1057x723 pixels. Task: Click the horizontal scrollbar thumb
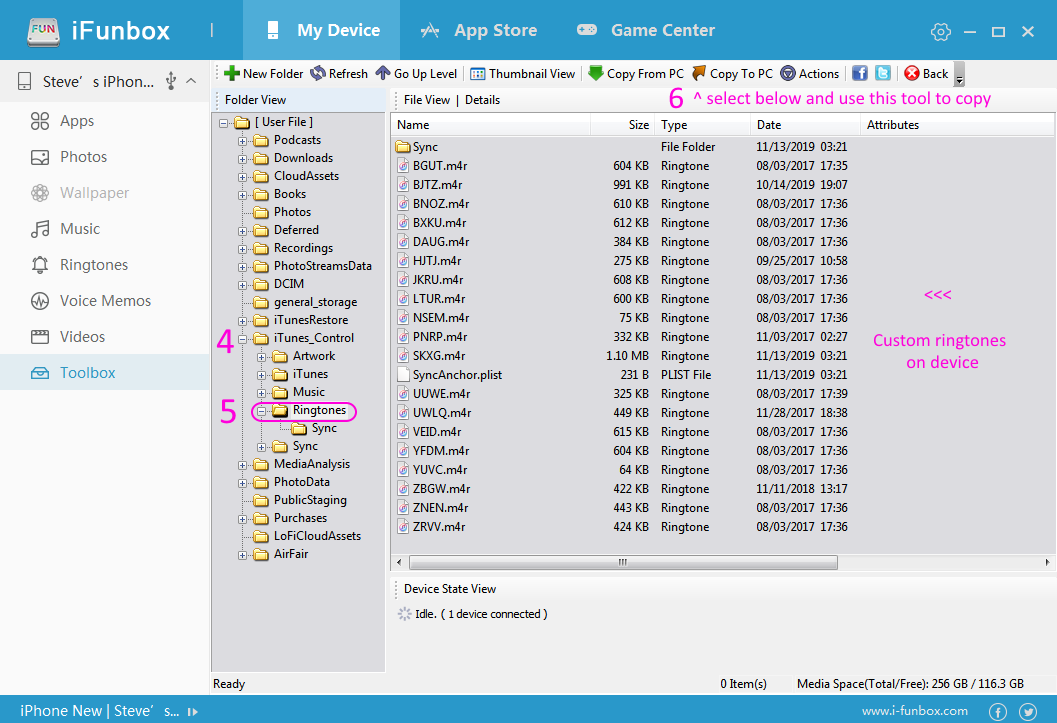(623, 563)
